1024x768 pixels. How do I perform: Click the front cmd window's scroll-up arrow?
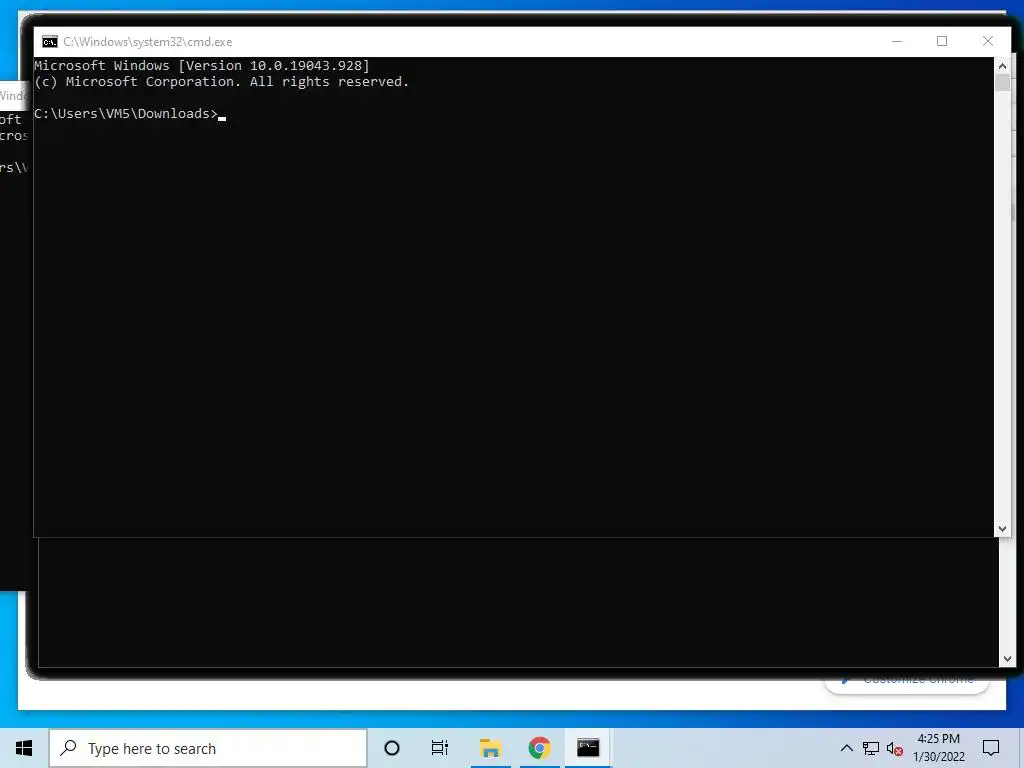pos(1002,66)
